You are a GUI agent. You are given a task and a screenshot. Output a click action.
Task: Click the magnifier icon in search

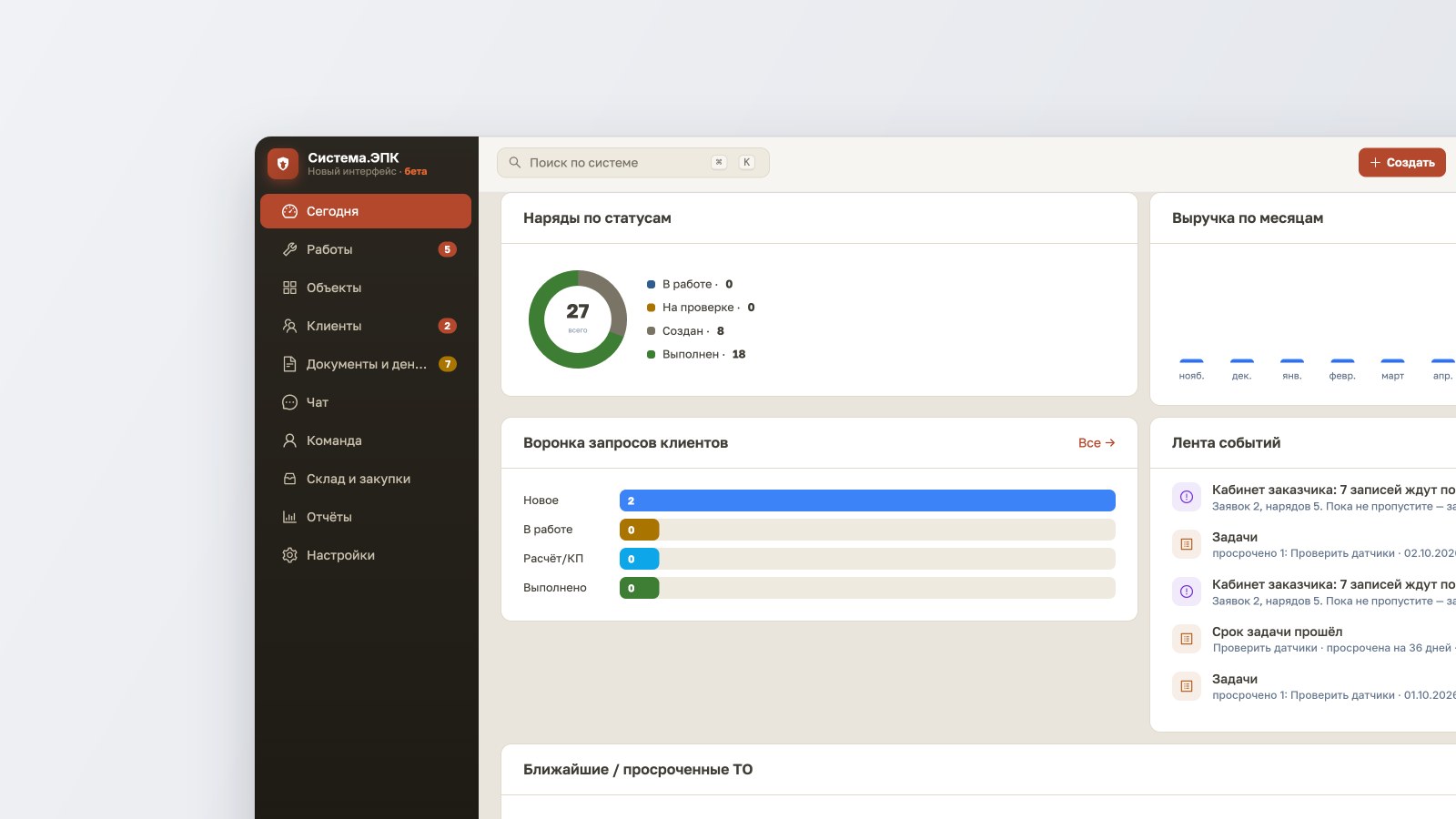[x=515, y=163]
